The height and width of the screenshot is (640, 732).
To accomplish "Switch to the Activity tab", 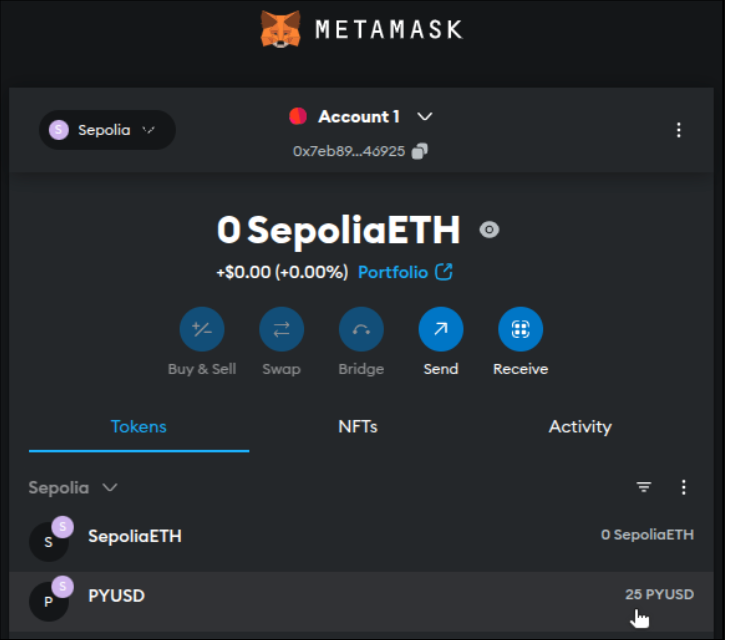I will coord(580,427).
